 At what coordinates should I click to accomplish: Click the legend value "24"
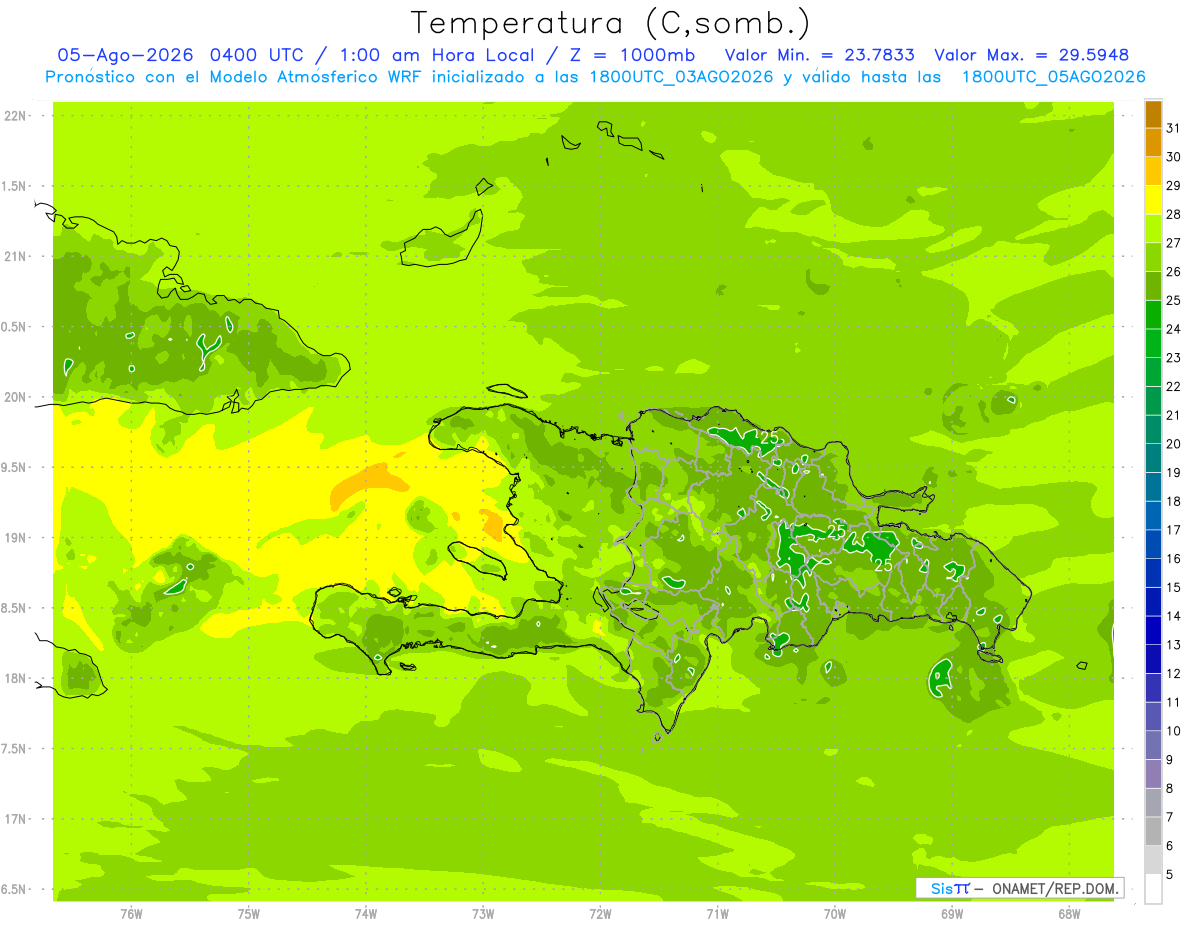pos(1174,329)
